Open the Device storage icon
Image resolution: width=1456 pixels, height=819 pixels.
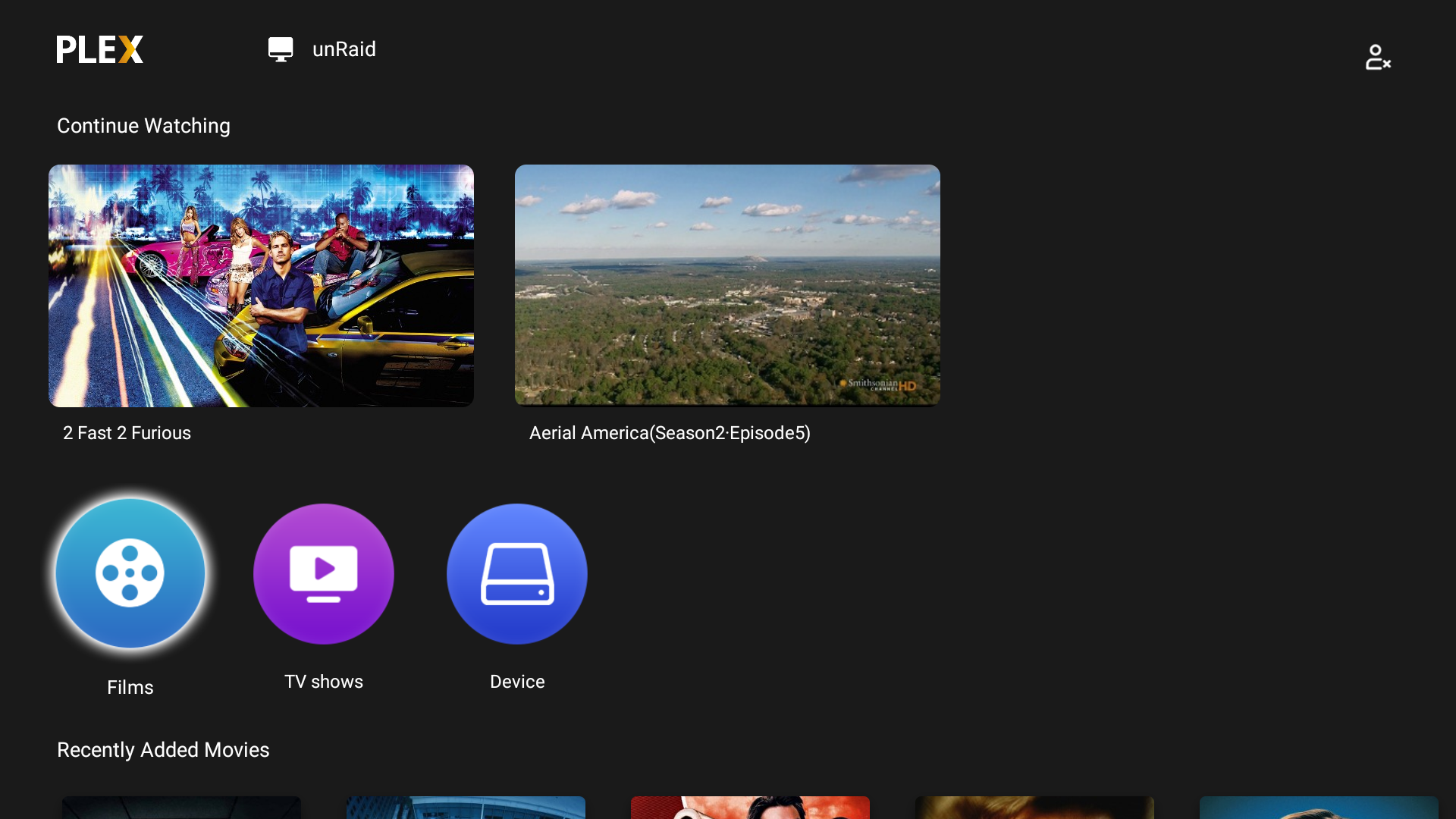[x=517, y=574]
